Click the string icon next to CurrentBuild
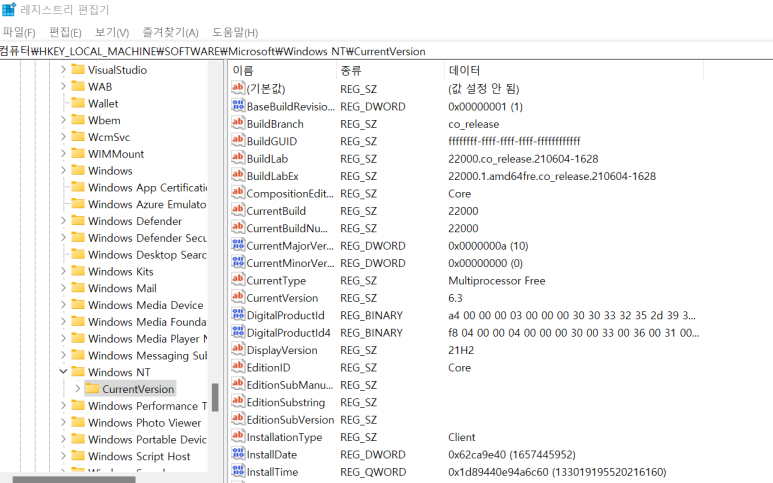This screenshot has width=773, height=483. point(238,210)
